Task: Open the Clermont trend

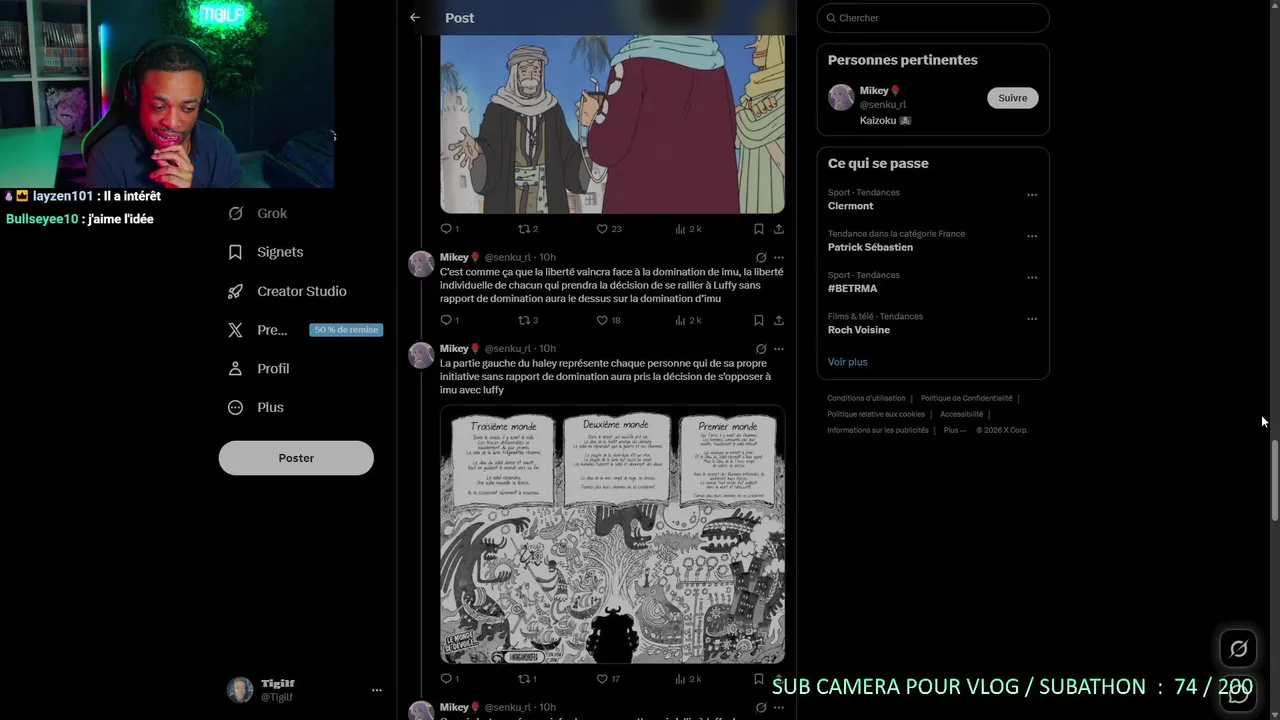Action: [x=851, y=206]
